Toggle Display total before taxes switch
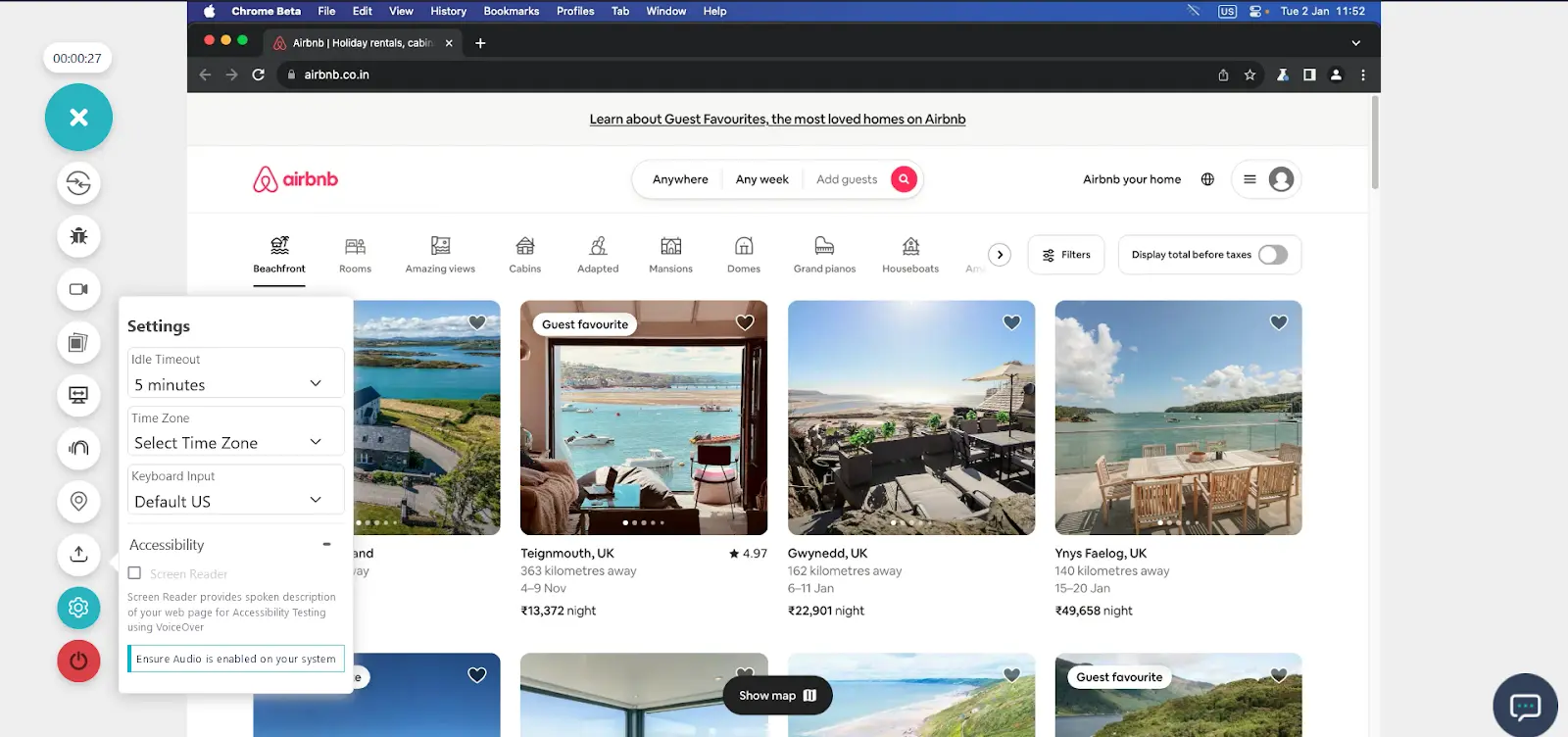The height and width of the screenshot is (737, 1568). point(1272,255)
